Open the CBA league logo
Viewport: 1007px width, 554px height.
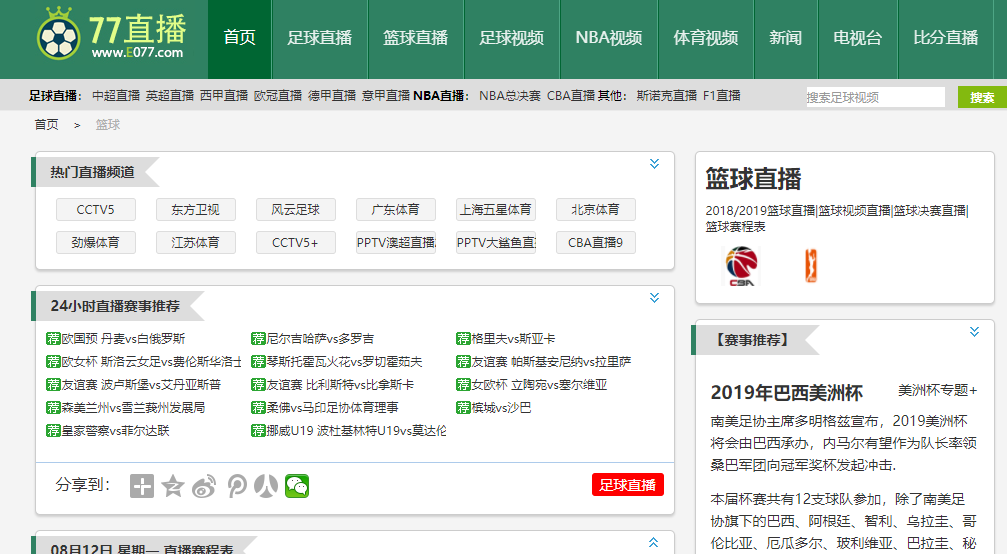click(741, 266)
